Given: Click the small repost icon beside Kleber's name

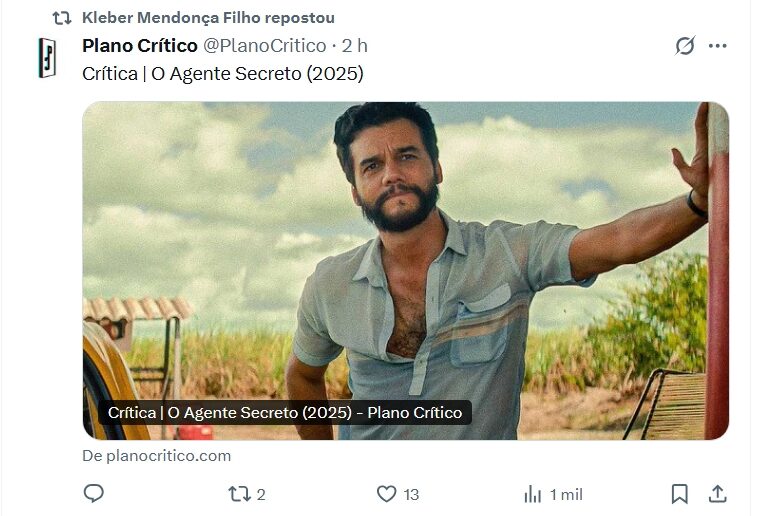Looking at the screenshot, I should pos(62,18).
